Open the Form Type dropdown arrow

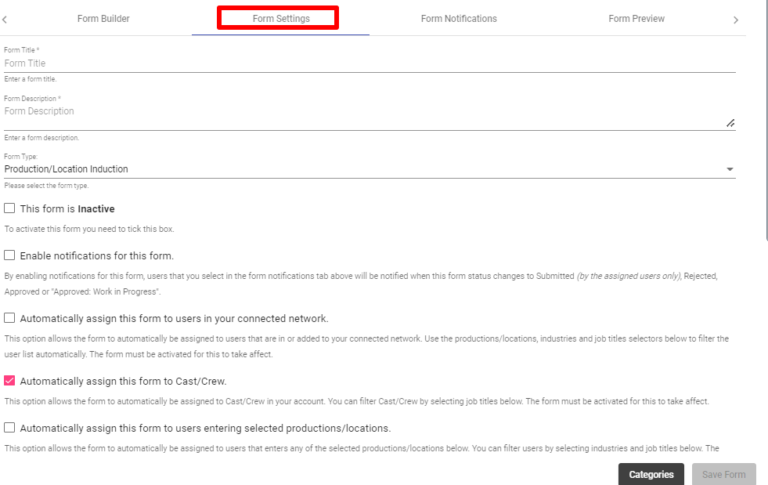tap(730, 169)
